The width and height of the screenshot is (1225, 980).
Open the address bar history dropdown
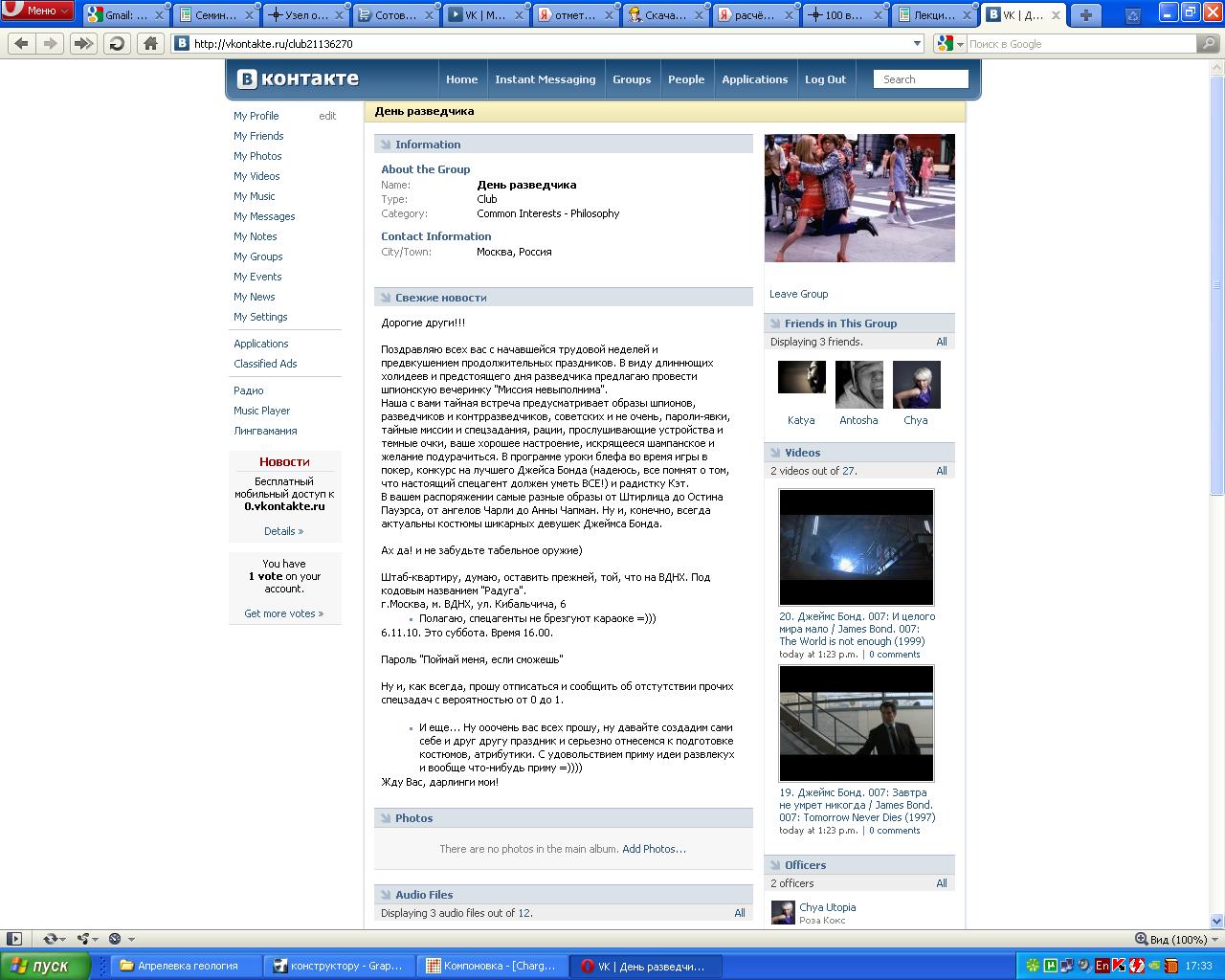(917, 43)
